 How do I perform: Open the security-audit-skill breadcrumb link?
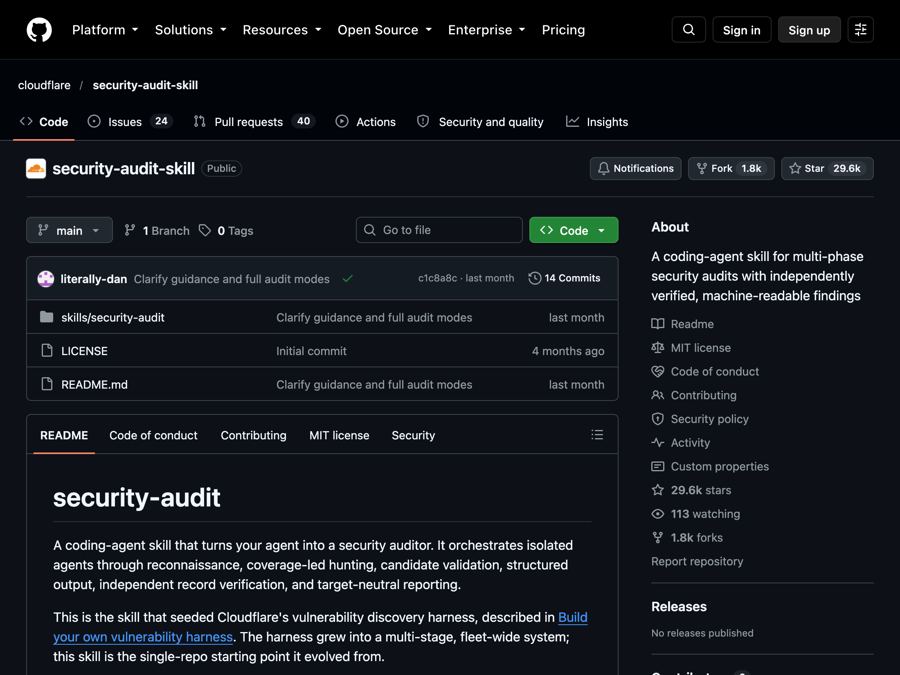[145, 85]
